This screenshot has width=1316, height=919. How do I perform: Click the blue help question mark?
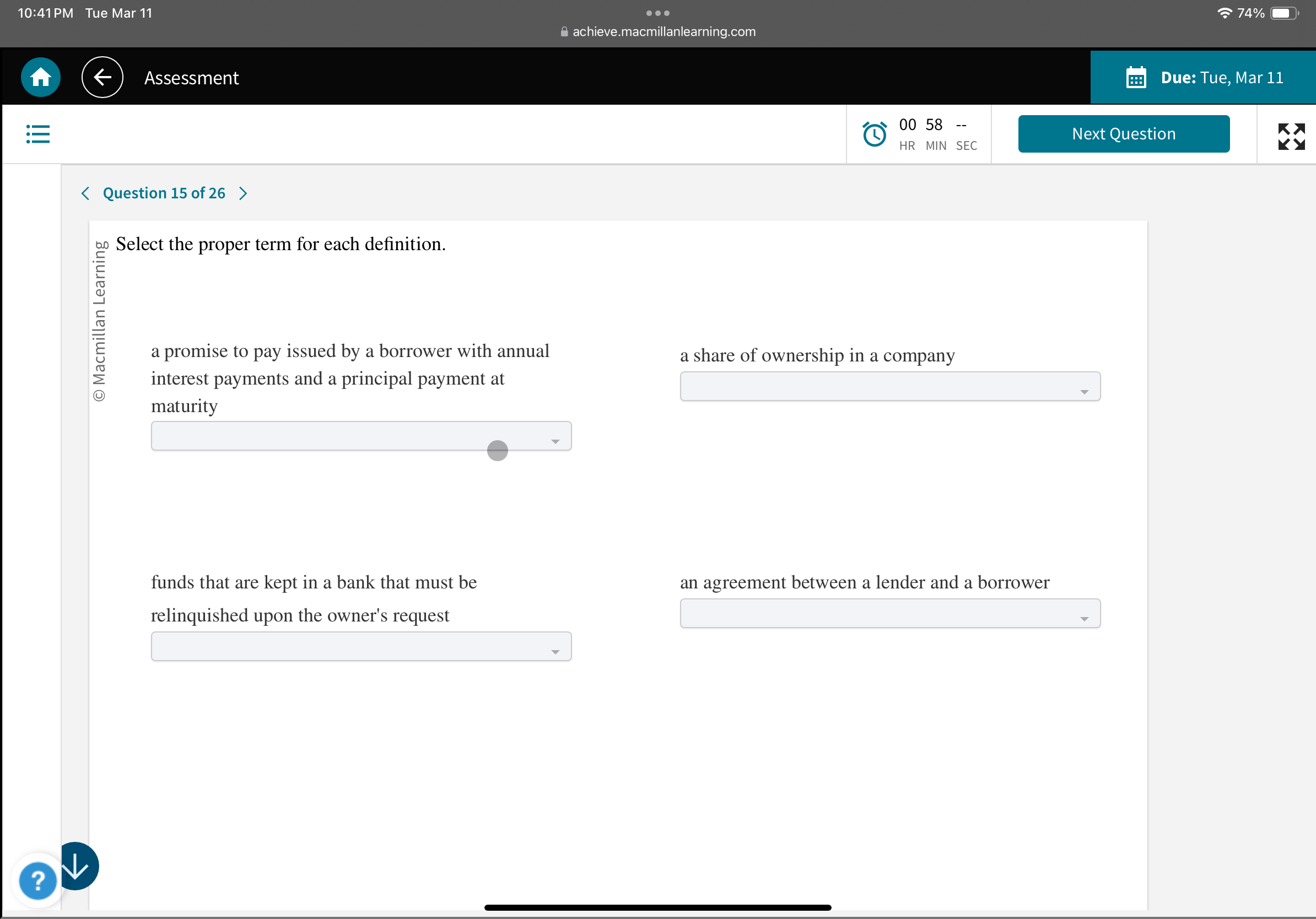37,880
